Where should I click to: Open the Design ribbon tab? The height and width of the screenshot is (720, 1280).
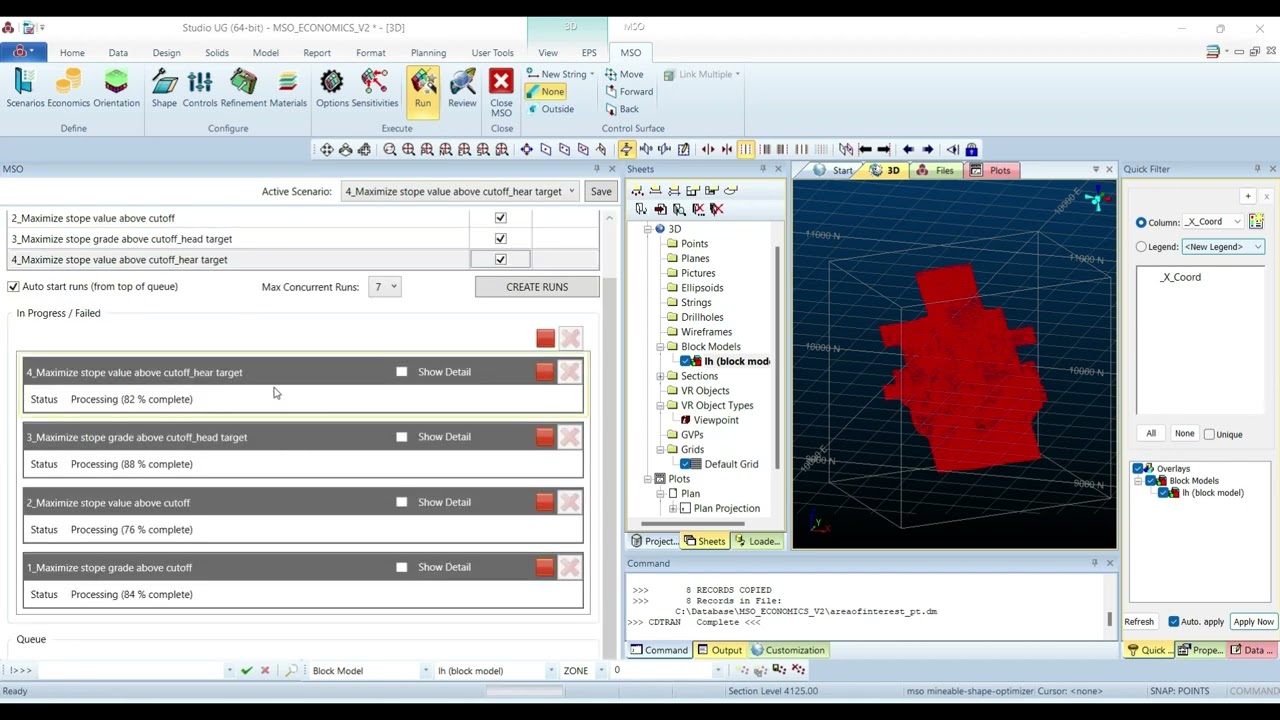point(166,53)
